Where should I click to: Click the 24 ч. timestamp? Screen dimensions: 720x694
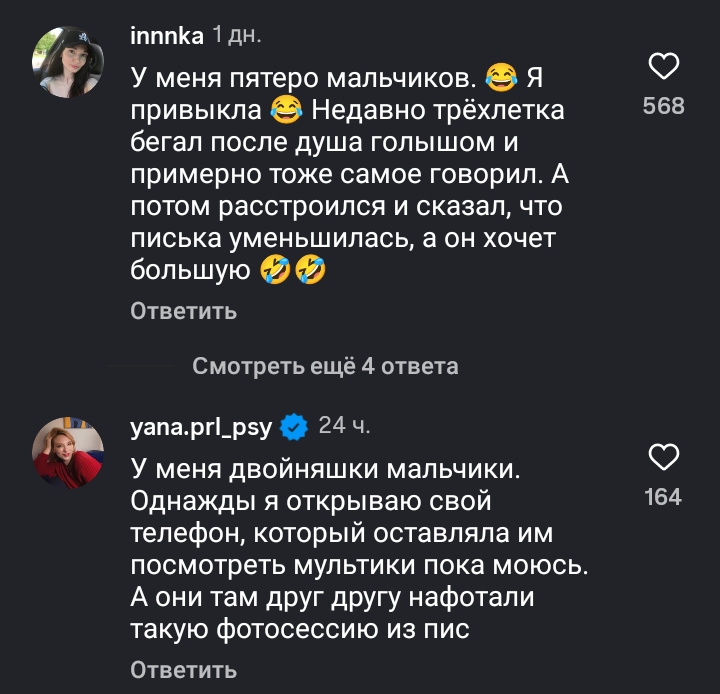tap(344, 427)
